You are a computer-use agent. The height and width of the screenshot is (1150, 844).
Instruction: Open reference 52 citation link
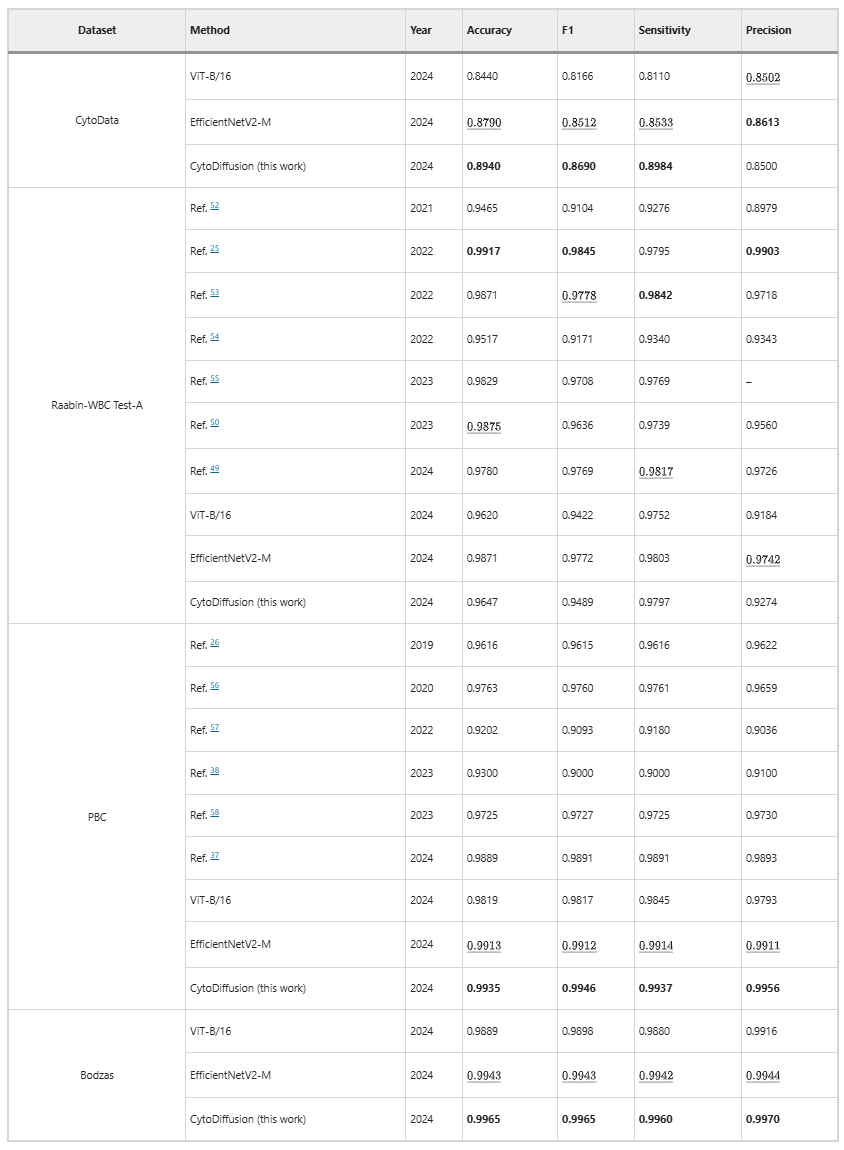pyautogui.click(x=214, y=206)
